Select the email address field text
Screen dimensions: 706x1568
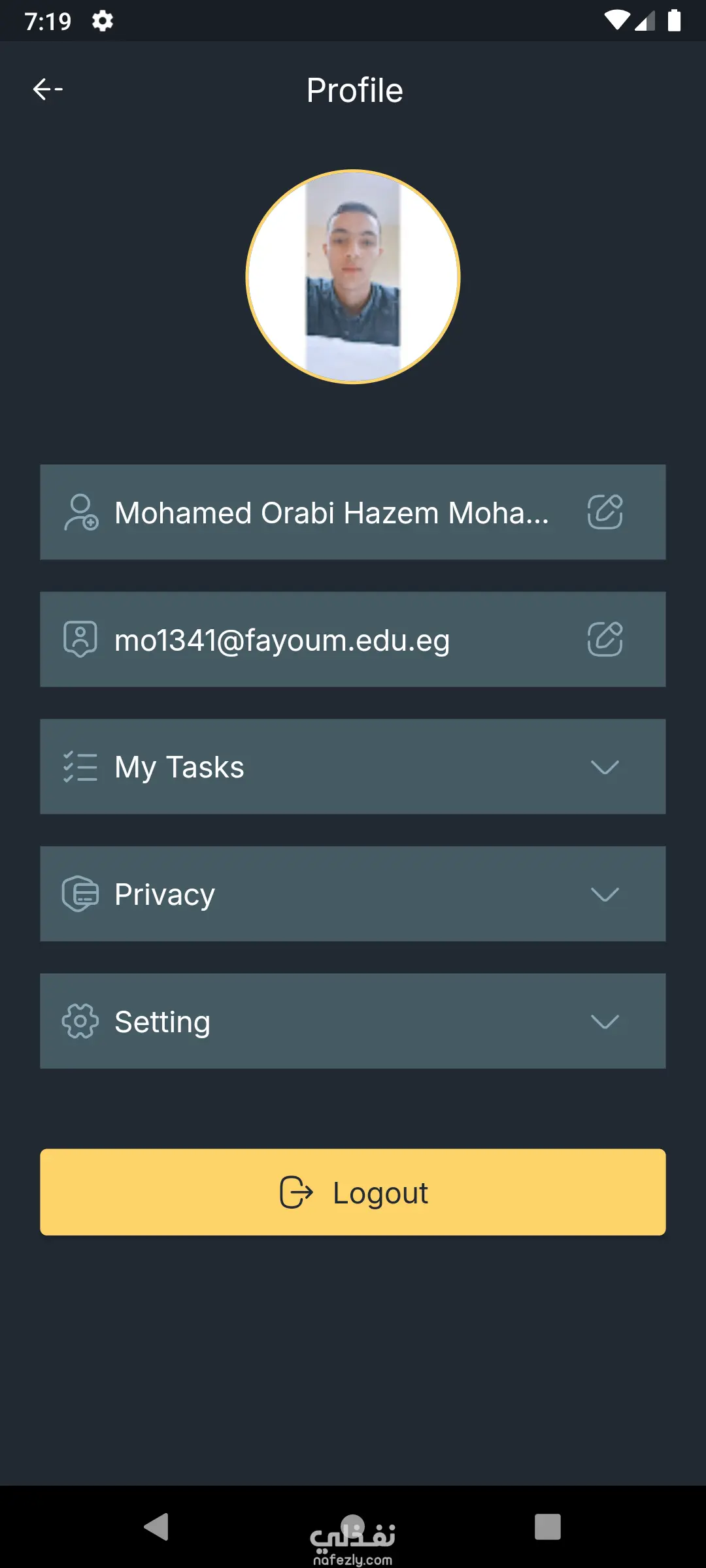click(282, 640)
